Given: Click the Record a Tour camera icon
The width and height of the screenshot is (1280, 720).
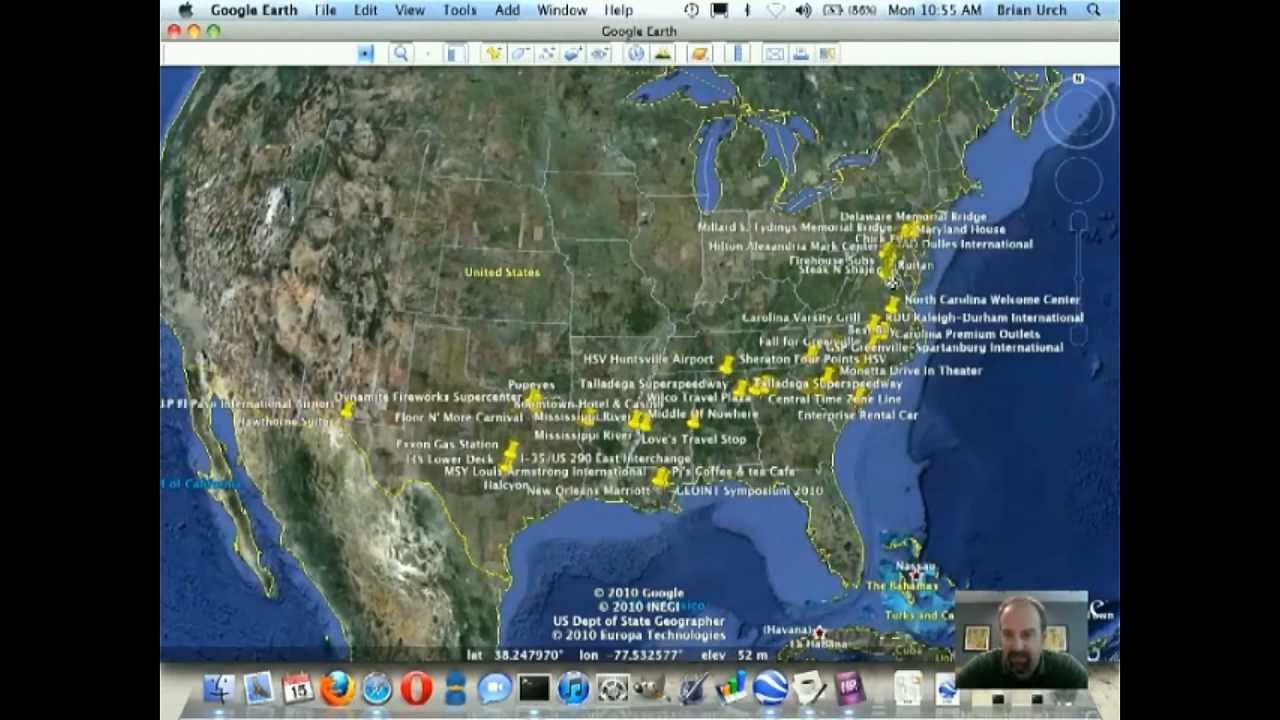Looking at the screenshot, I should tap(600, 54).
